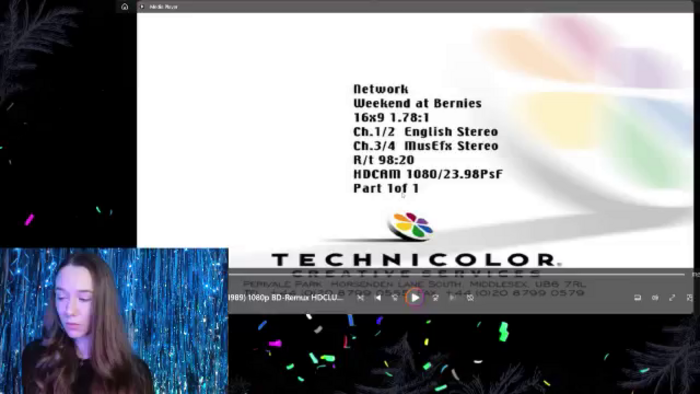Open the cast to device option
The width and height of the screenshot is (700, 394).
click(x=638, y=298)
